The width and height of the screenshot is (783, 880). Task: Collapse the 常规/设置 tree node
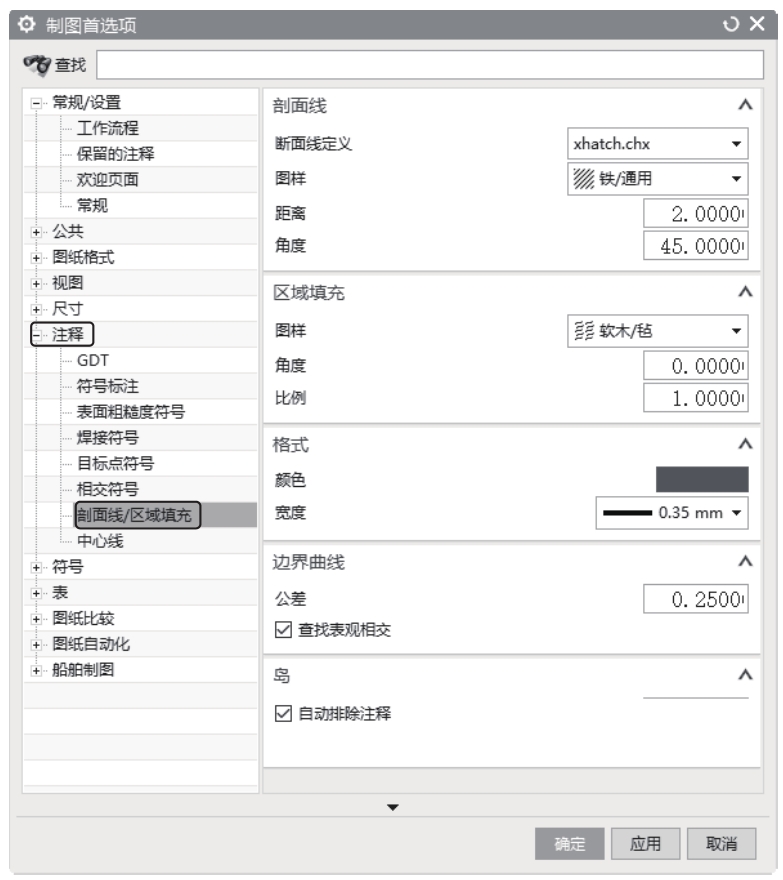point(36,103)
